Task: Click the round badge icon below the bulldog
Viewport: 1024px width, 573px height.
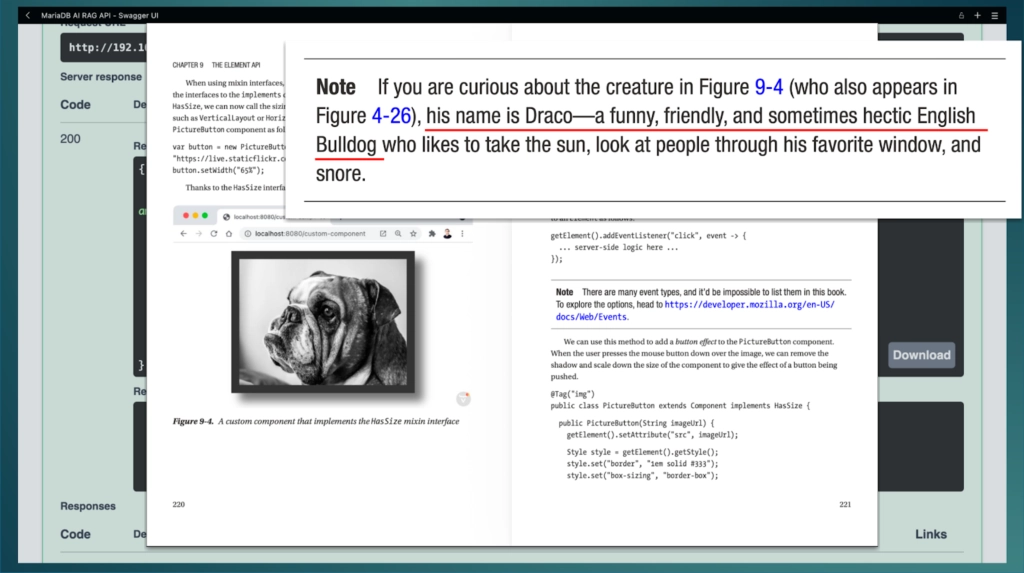Action: pyautogui.click(x=463, y=399)
